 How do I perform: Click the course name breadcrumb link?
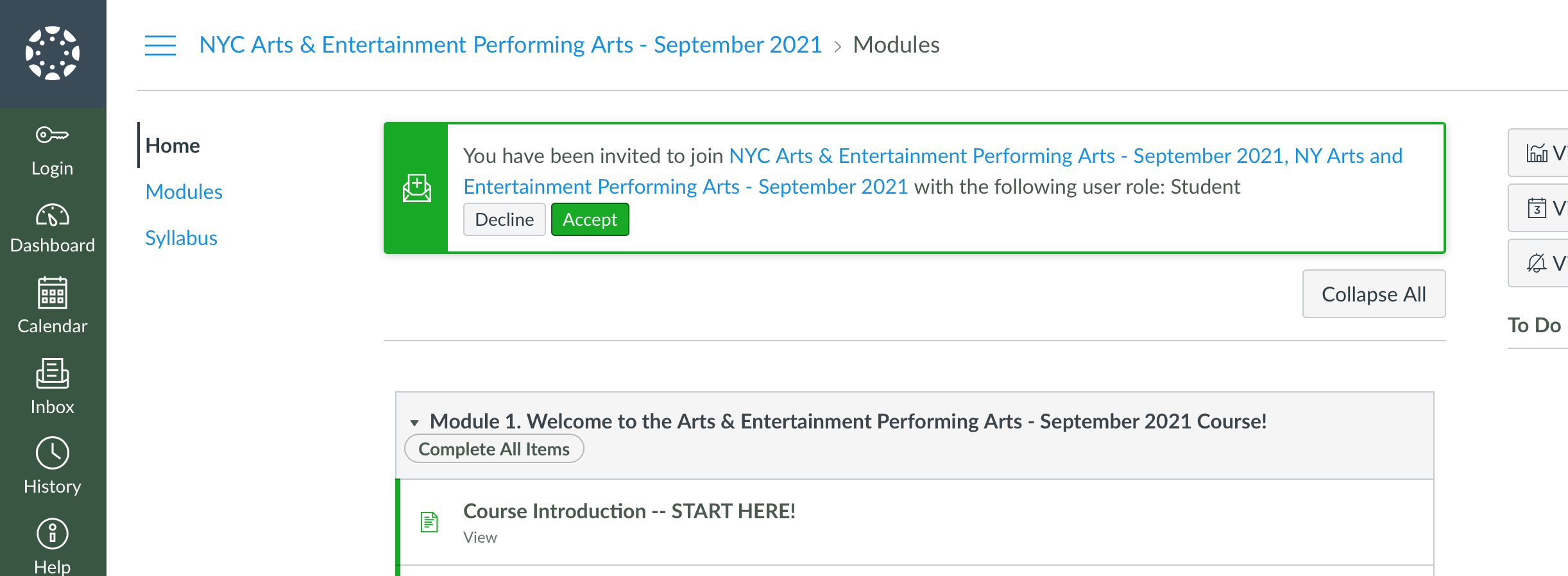(x=511, y=45)
